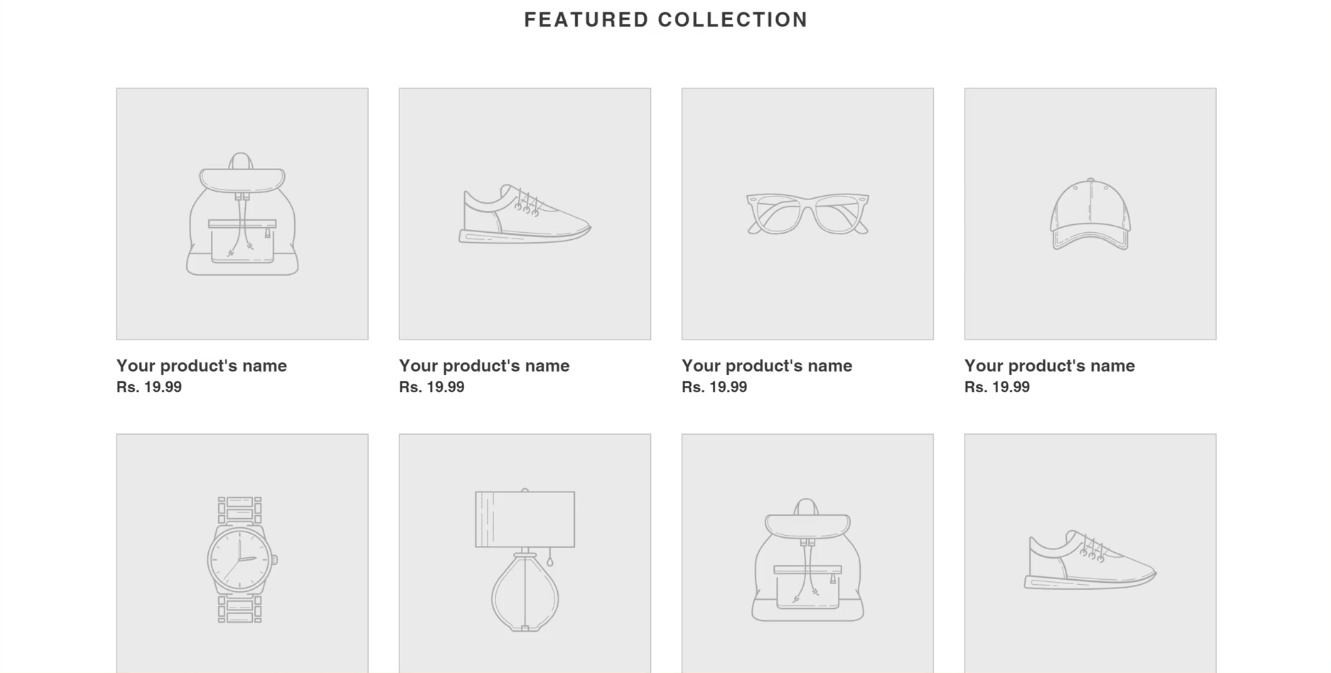Click the visor of the baseball cap illustration
1331x673 pixels.
point(1090,237)
